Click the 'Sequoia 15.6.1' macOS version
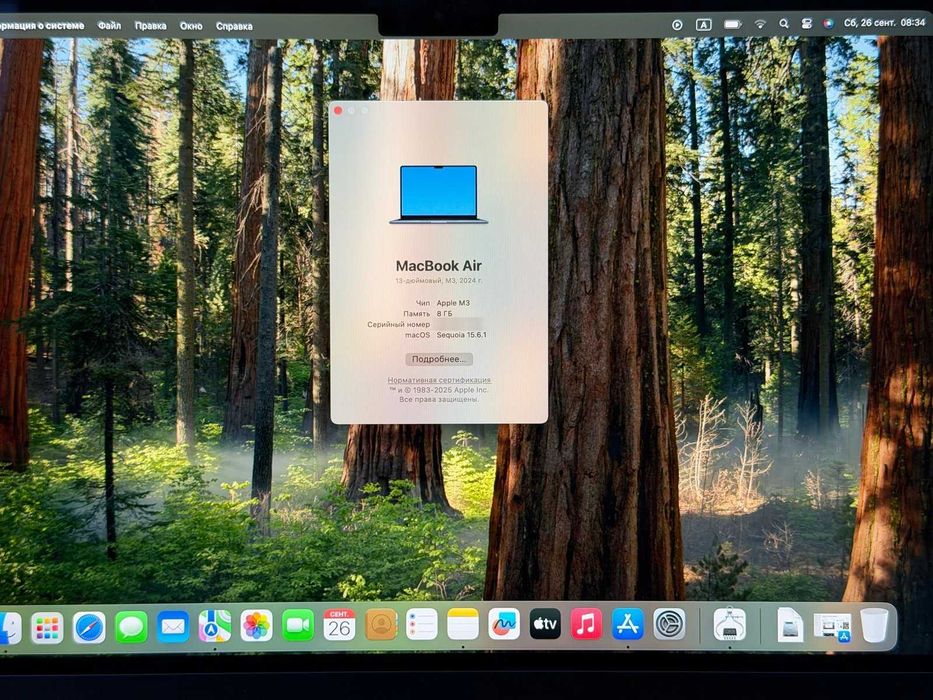This screenshot has height=700, width=933. point(462,335)
